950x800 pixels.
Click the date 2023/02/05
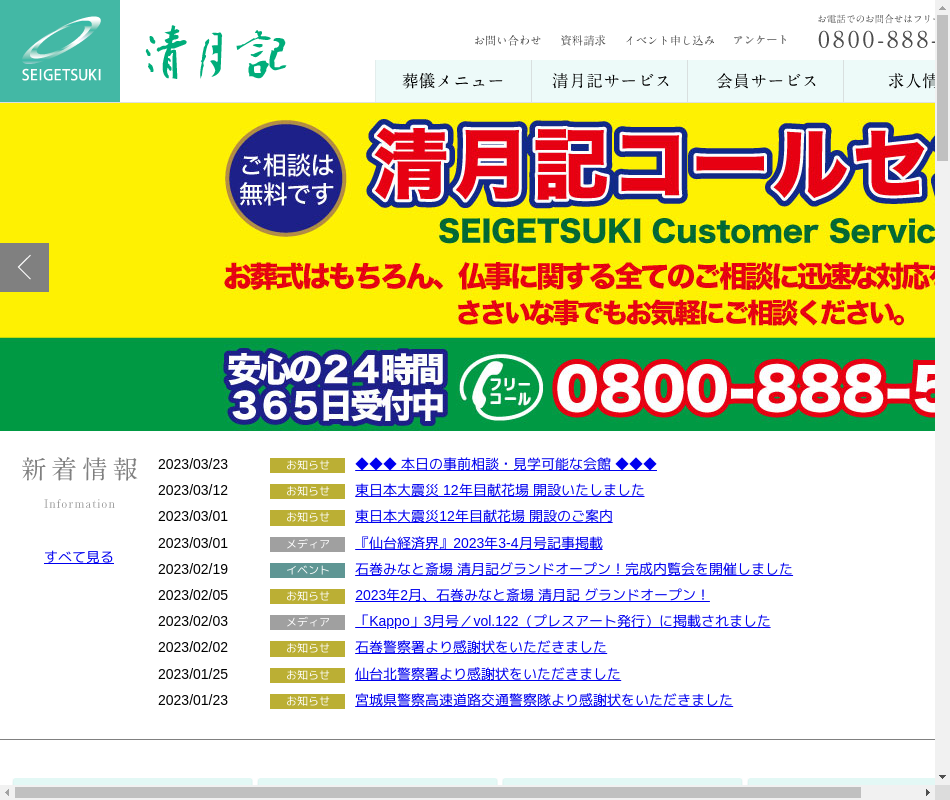click(193, 595)
